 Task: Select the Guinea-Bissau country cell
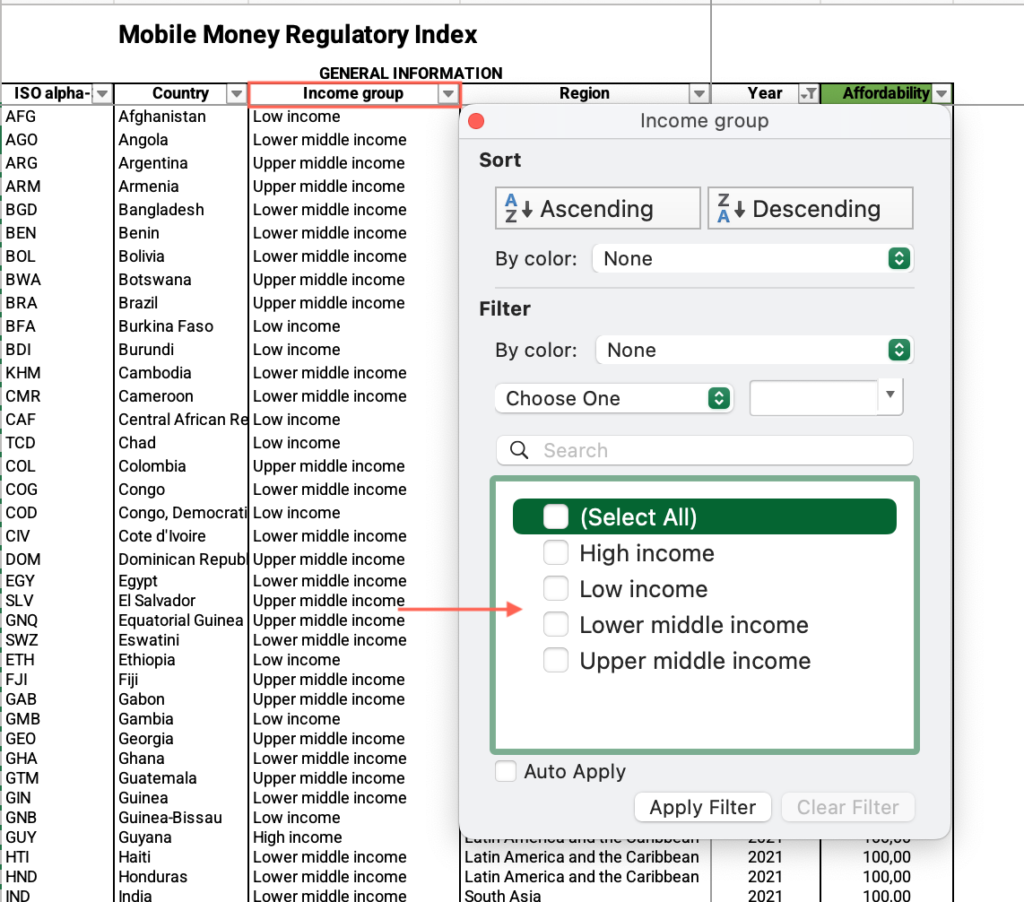[181, 818]
